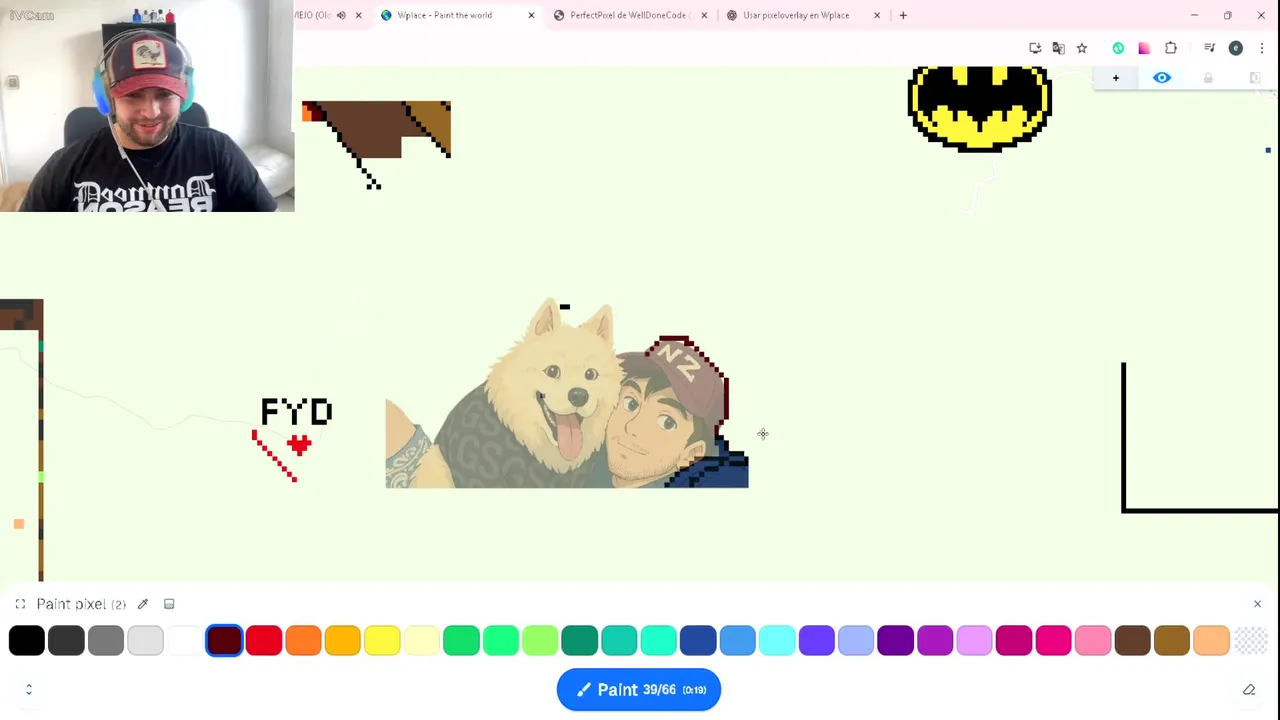Screen dimensions: 1280x720
Task: Choose the light gray color swatch
Action: pyautogui.click(x=145, y=640)
